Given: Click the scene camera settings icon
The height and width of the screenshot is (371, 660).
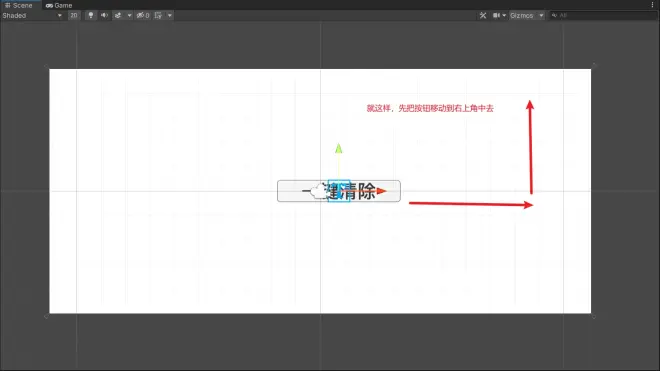Looking at the screenshot, I should (497, 16).
